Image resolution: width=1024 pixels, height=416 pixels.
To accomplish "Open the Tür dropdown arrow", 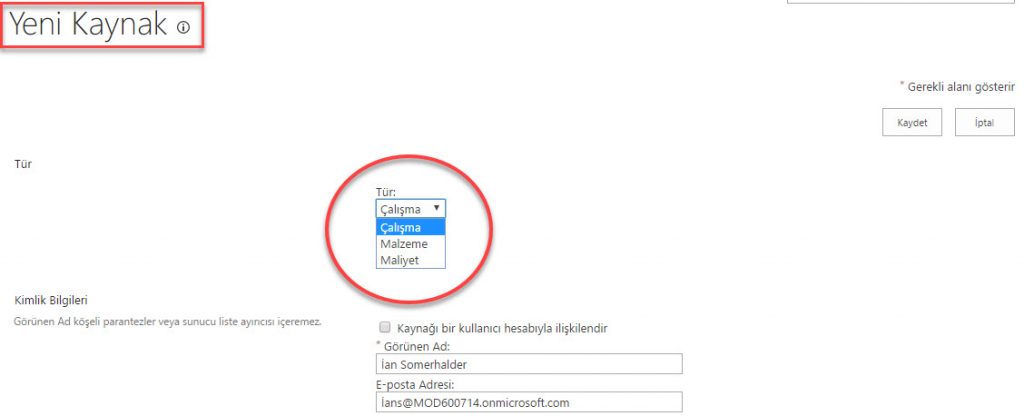I will tap(437, 209).
